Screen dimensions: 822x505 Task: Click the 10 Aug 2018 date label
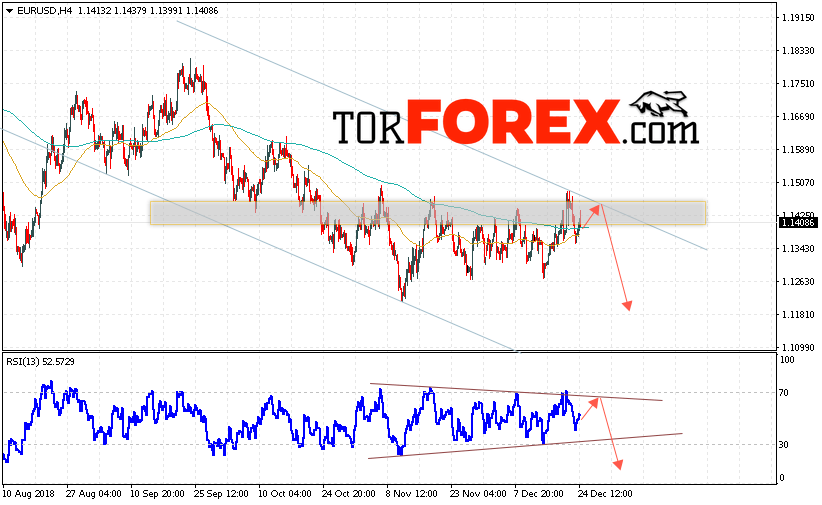click(x=29, y=494)
